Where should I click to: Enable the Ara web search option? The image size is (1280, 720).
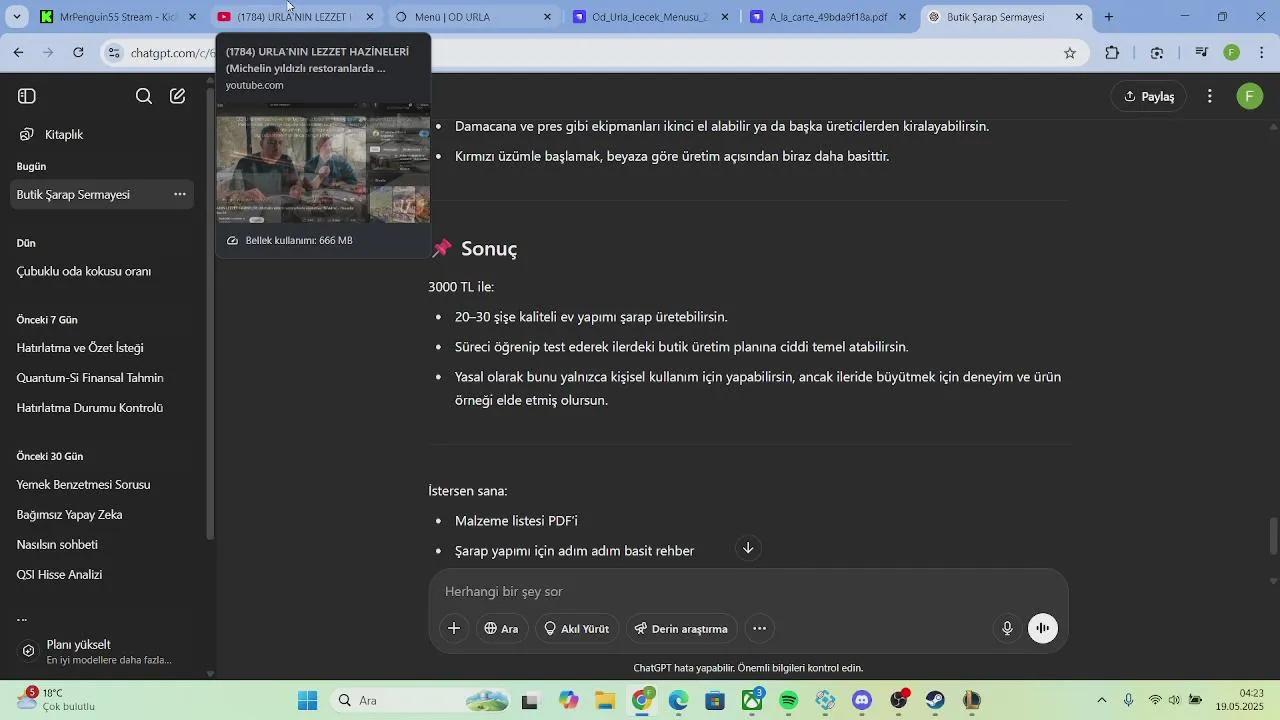tap(501, 628)
